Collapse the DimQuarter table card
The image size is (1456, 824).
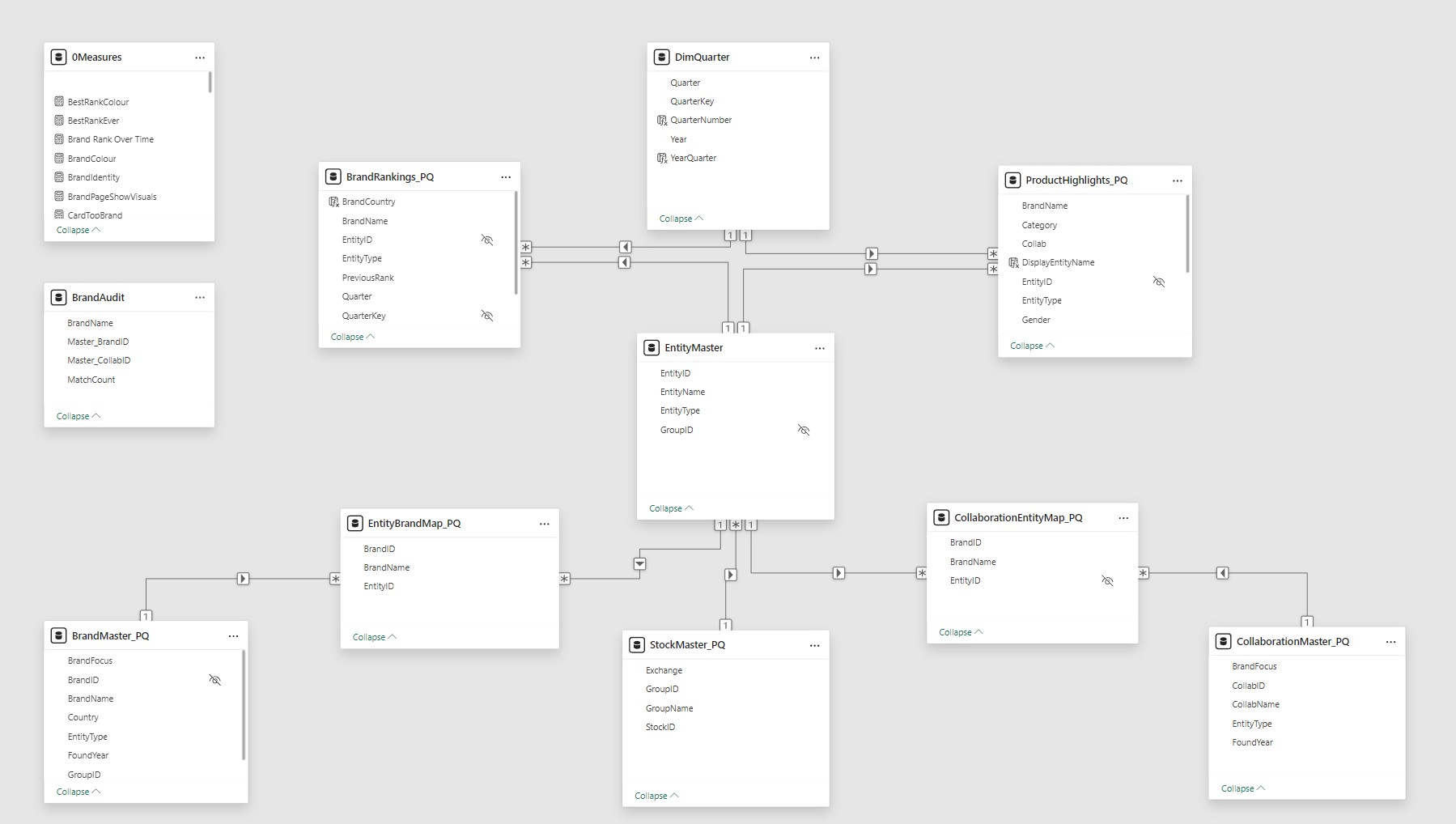pyautogui.click(x=681, y=218)
